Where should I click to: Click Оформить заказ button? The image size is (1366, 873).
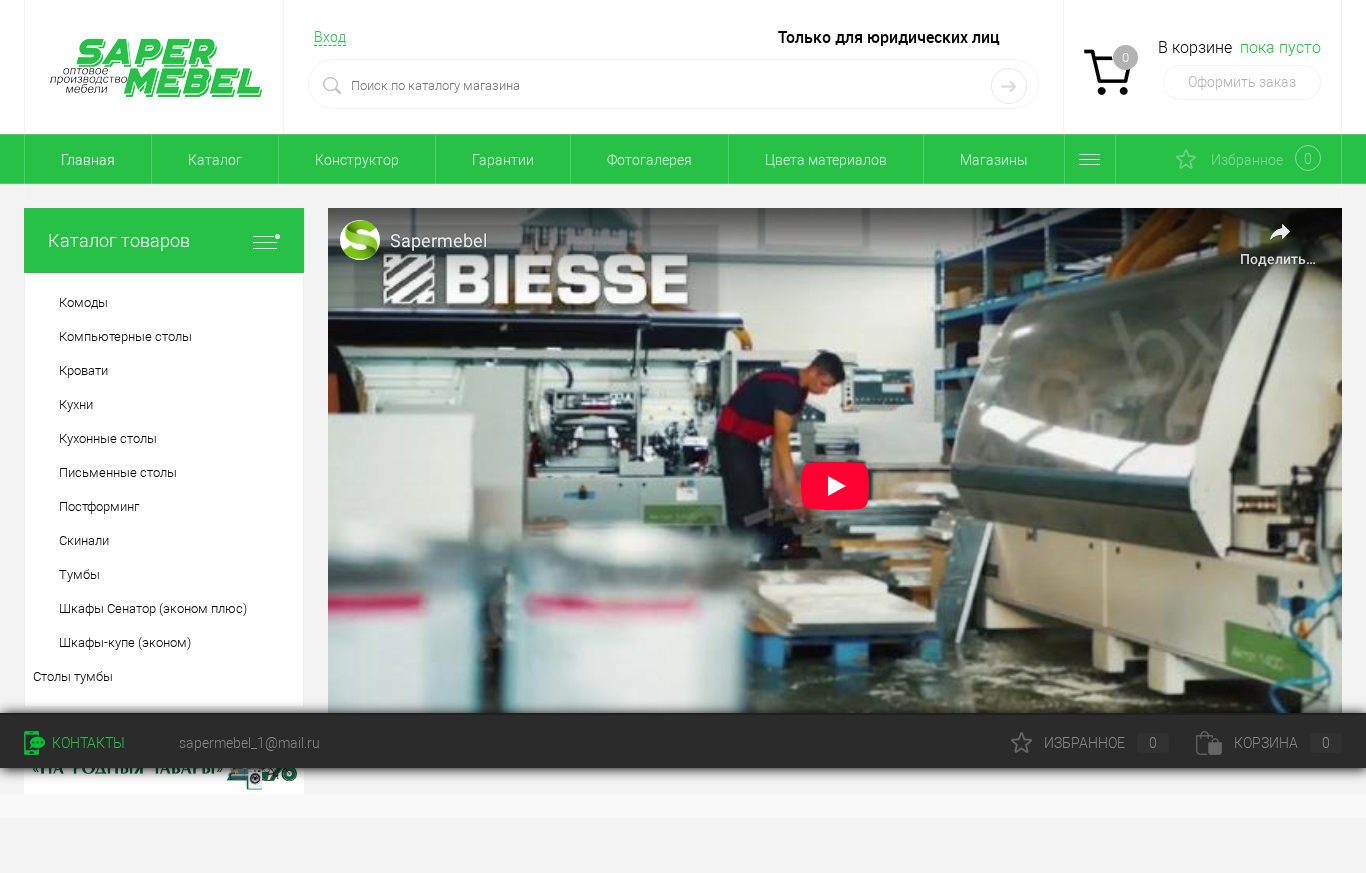pos(1242,82)
